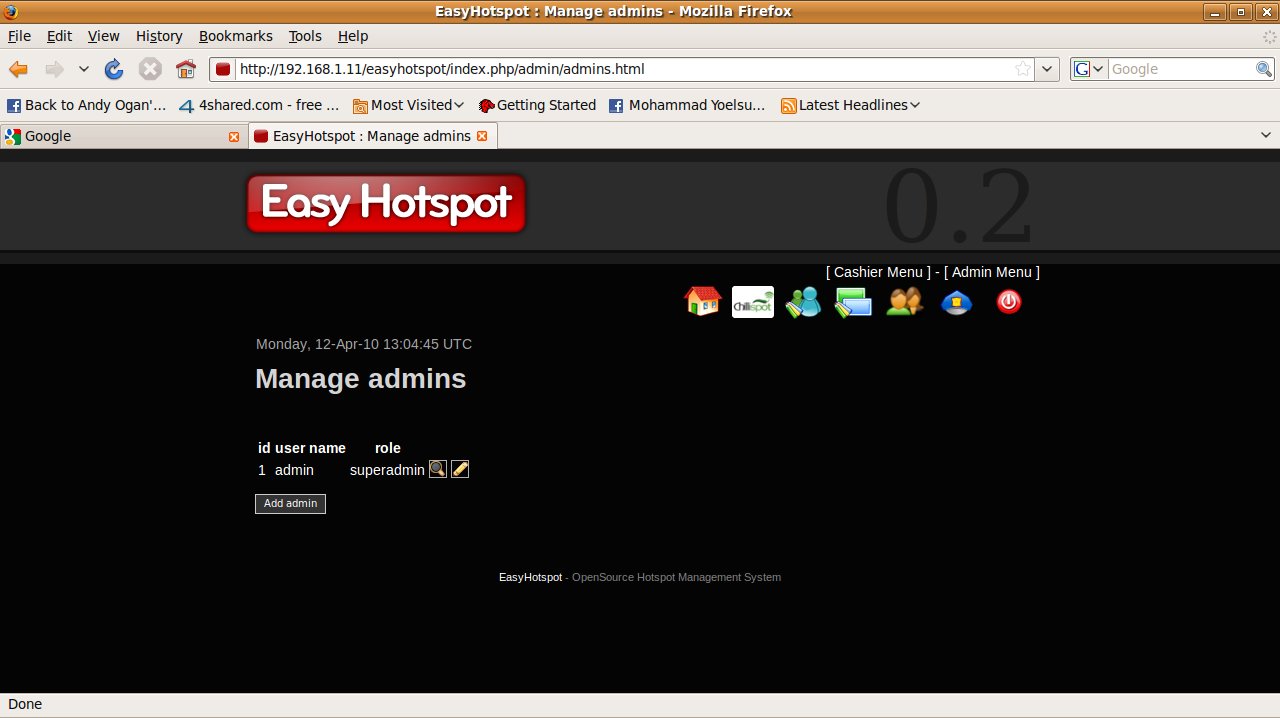This screenshot has width=1280, height=718.
Task: Close the EasyHotspot Manage admins tab
Action: pos(482,136)
